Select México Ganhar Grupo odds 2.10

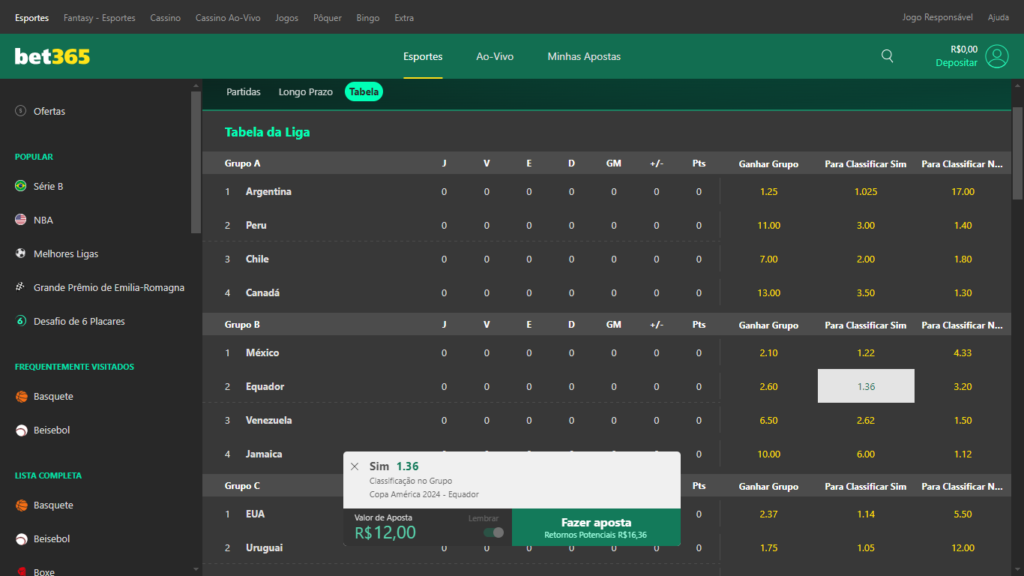click(769, 353)
